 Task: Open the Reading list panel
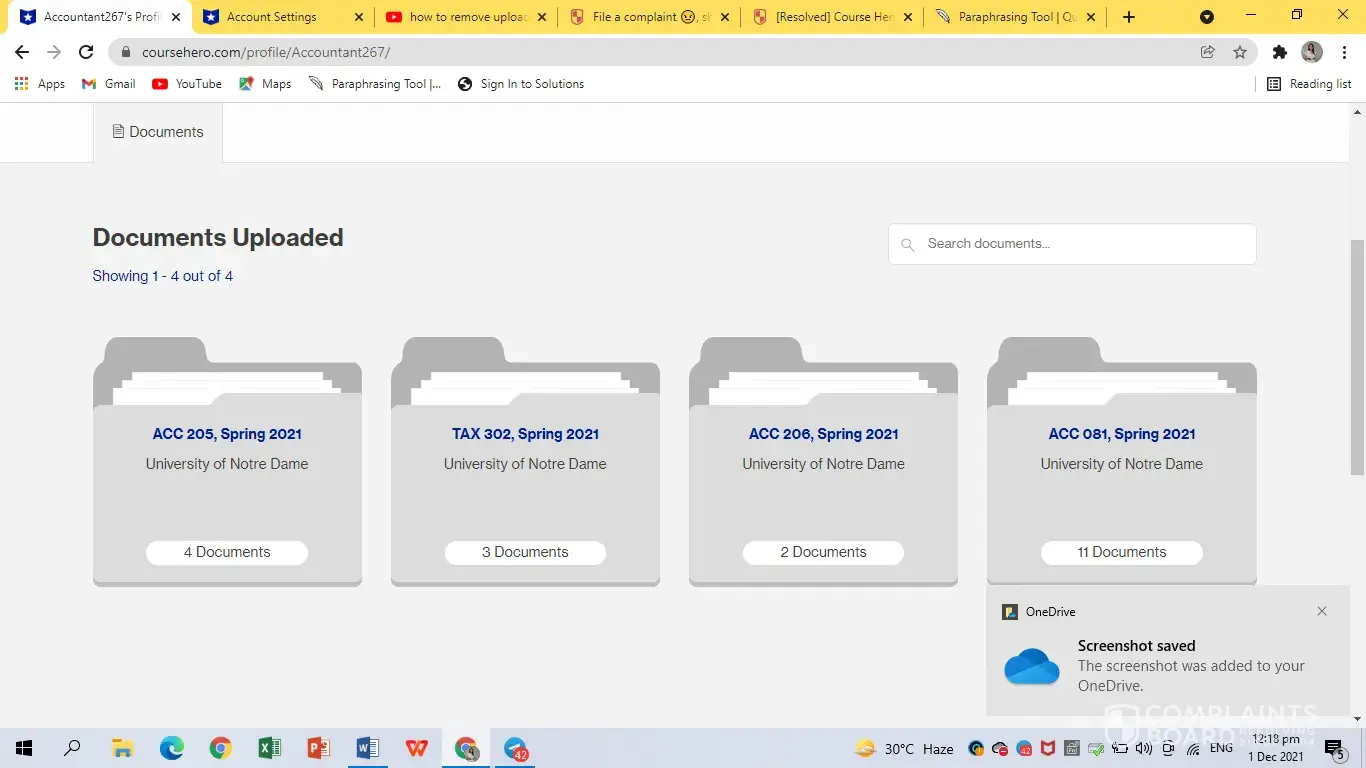(x=1309, y=84)
